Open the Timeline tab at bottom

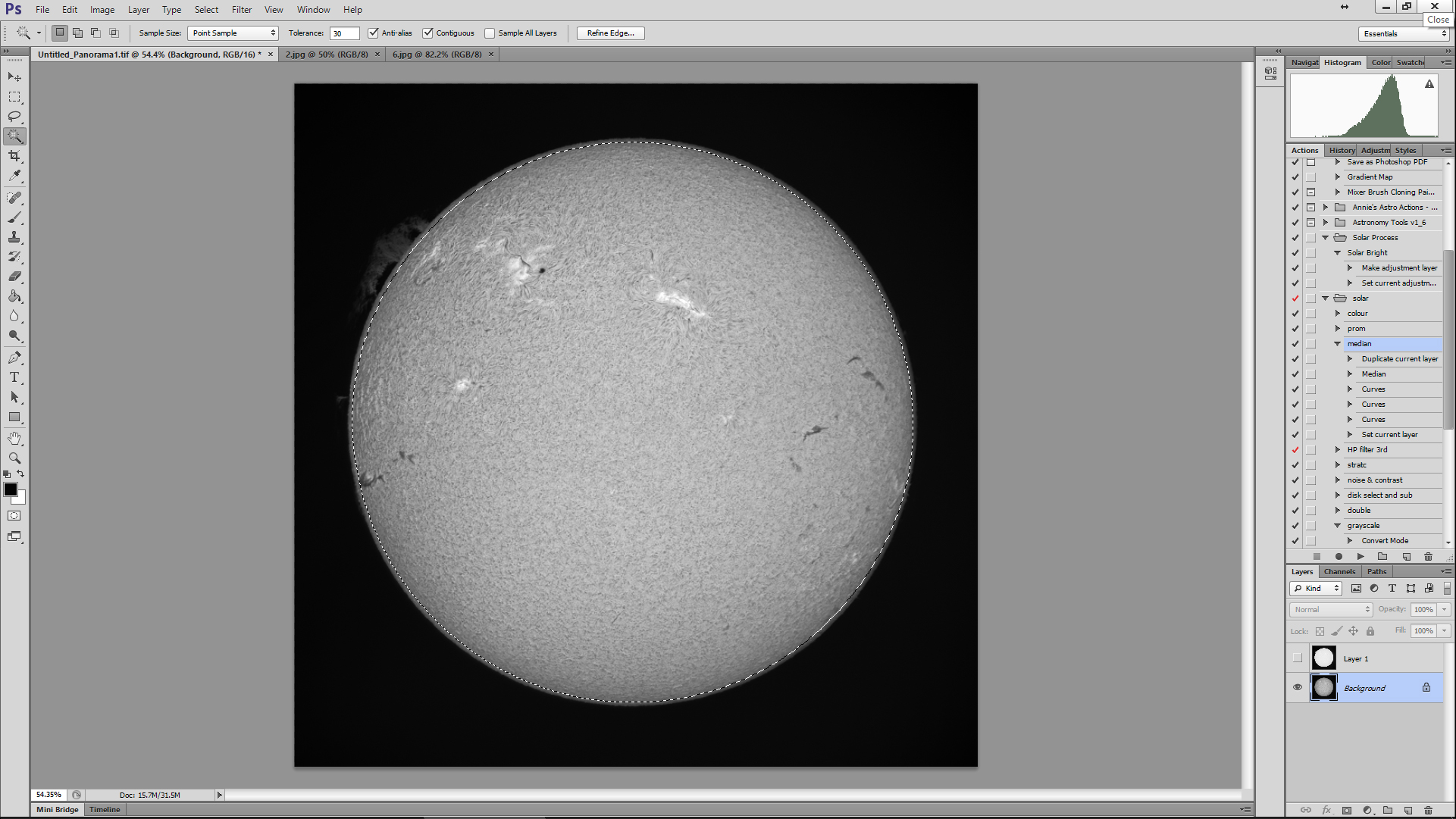coord(105,810)
